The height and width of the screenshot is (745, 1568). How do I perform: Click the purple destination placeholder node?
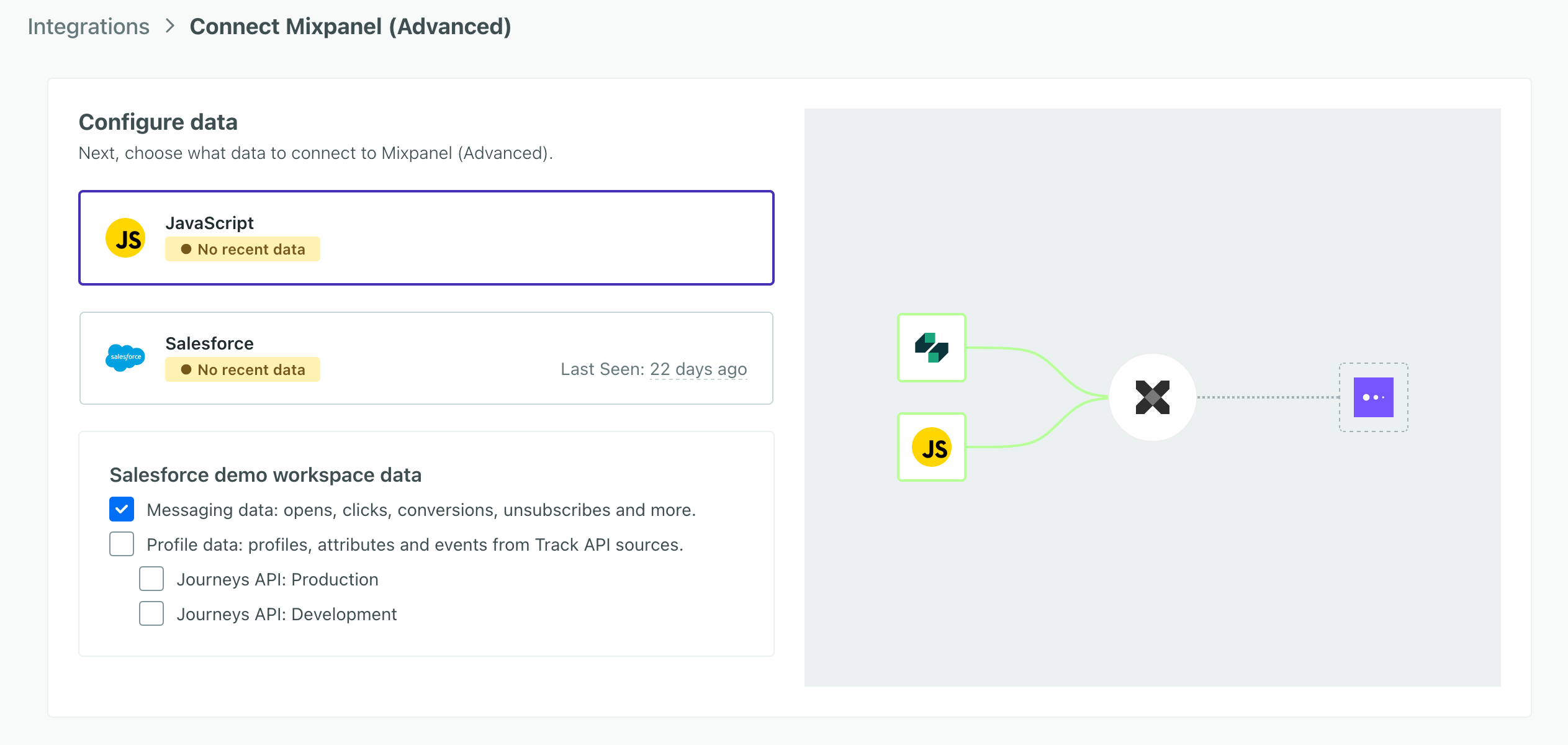point(1373,397)
